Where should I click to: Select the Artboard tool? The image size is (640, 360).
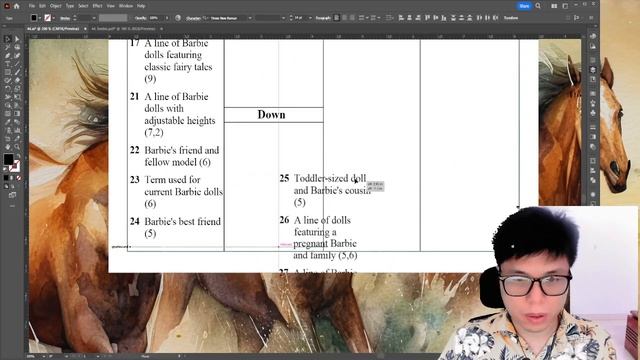(x=7, y=138)
